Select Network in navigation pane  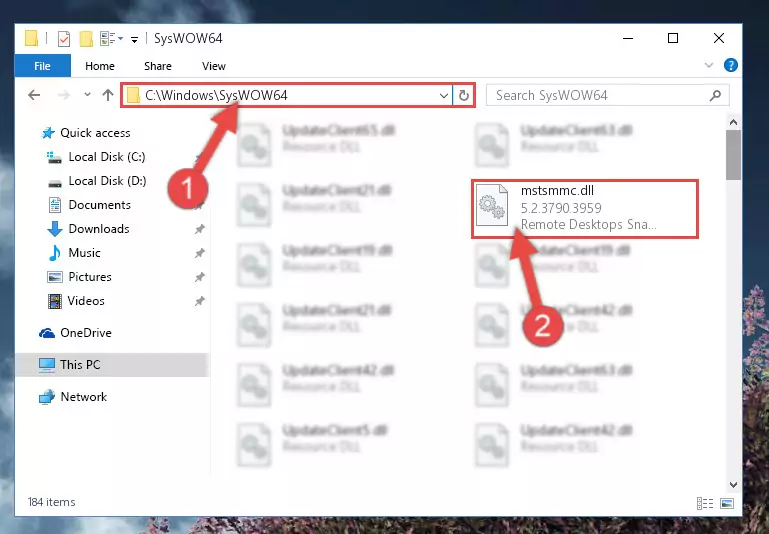[83, 397]
